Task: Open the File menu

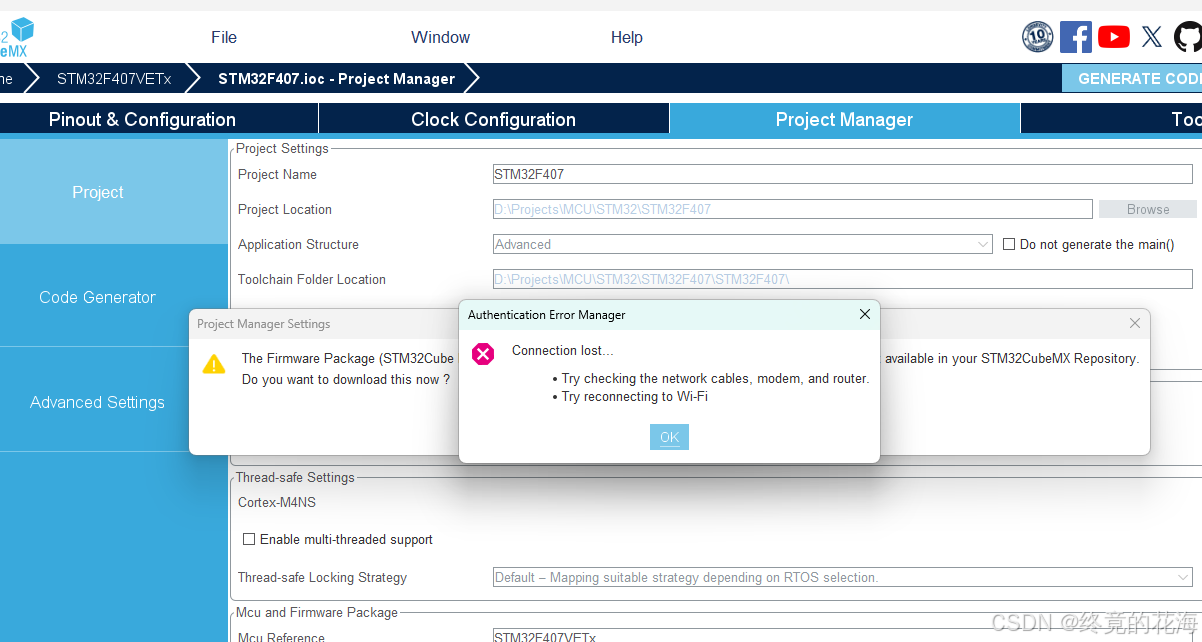Action: click(224, 37)
